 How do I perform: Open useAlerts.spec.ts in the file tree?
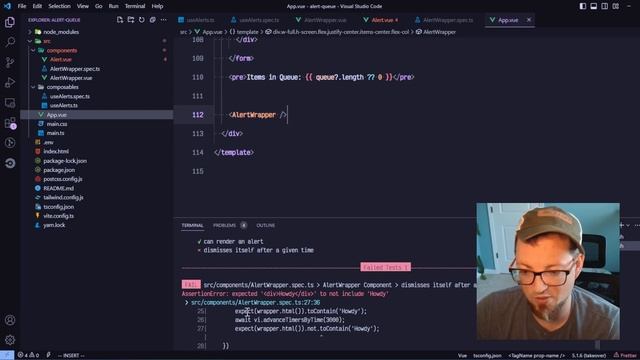click(70, 96)
